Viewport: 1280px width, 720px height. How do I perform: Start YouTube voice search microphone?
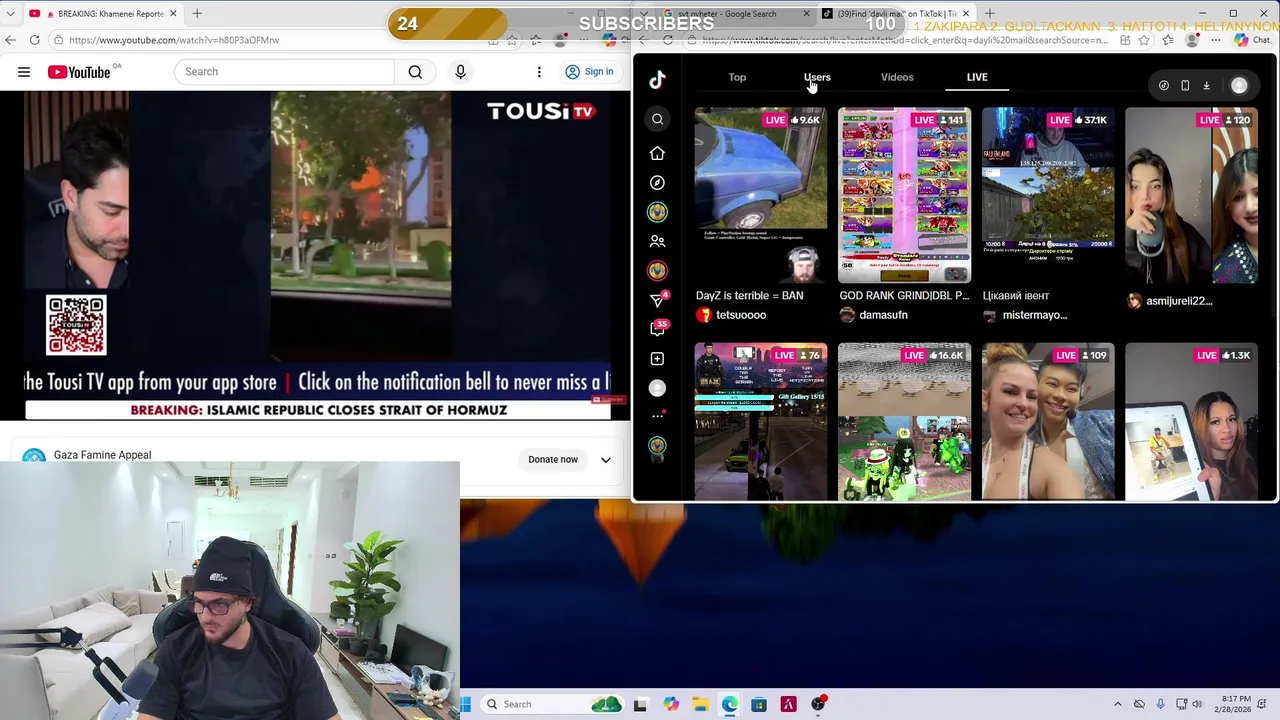pos(460,72)
